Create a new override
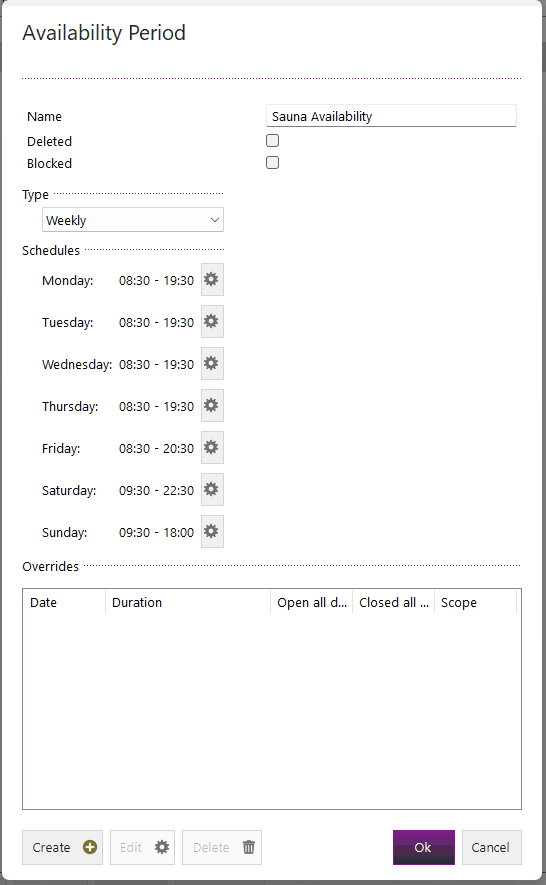546x885 pixels. click(62, 847)
